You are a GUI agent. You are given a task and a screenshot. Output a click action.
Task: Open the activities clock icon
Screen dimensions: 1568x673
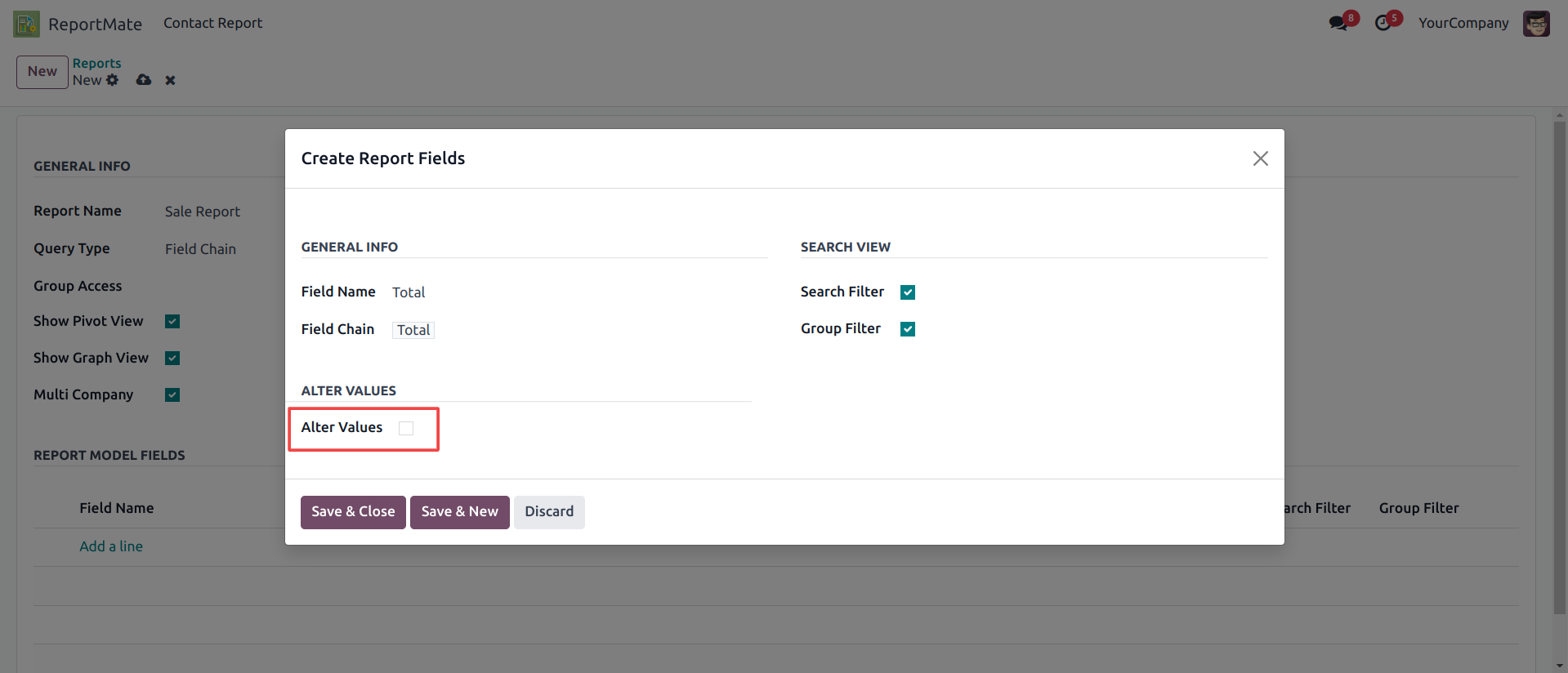click(x=1383, y=23)
